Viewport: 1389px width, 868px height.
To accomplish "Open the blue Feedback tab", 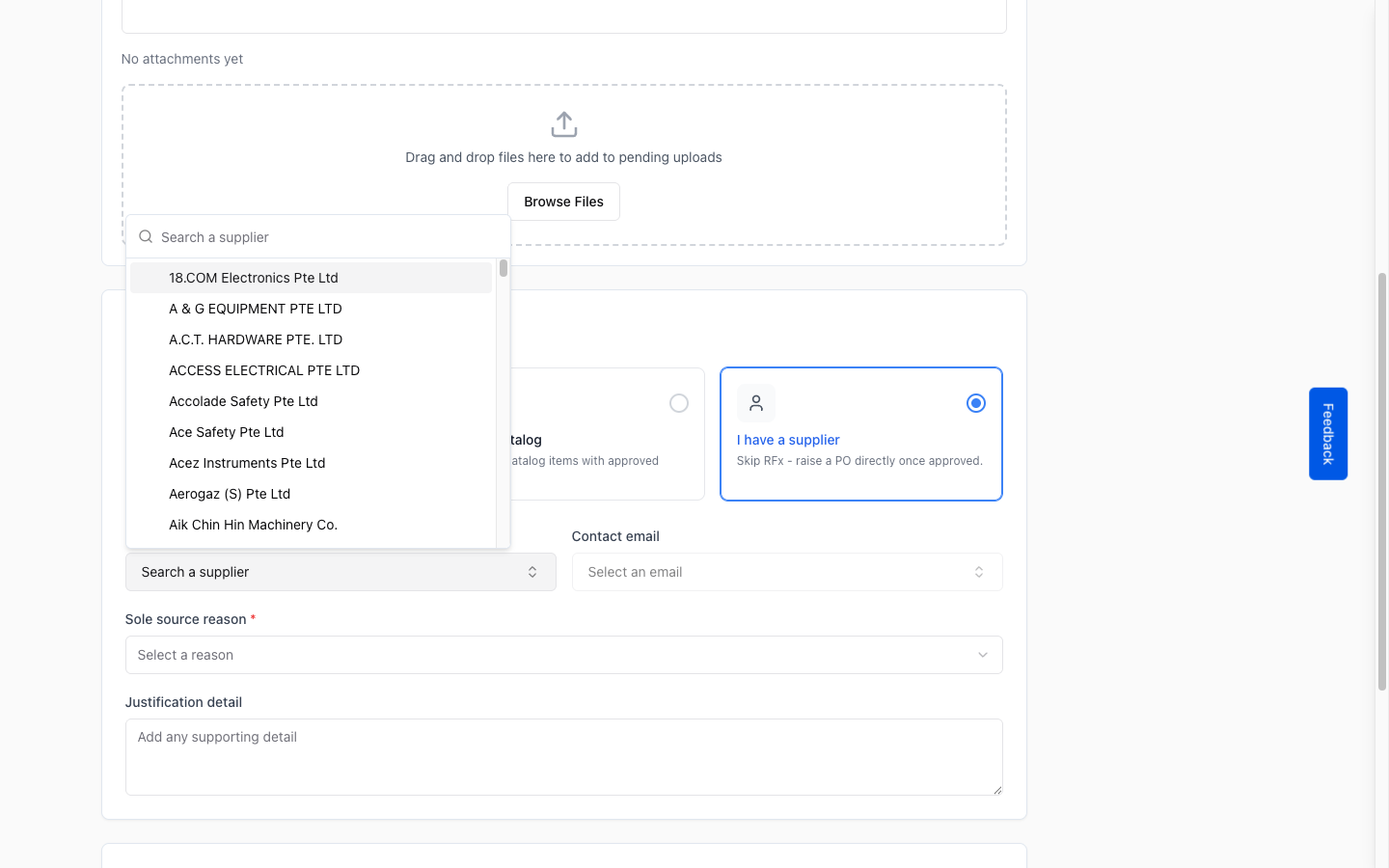I will point(1328,434).
